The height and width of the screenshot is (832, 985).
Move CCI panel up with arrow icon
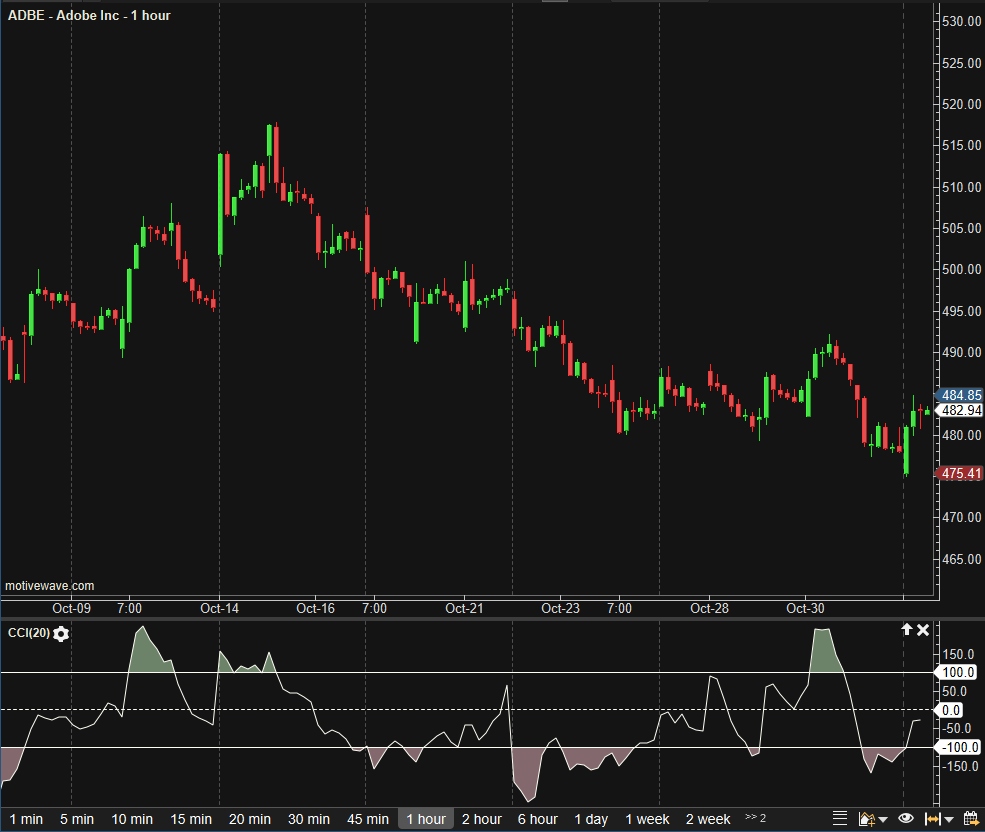[907, 630]
